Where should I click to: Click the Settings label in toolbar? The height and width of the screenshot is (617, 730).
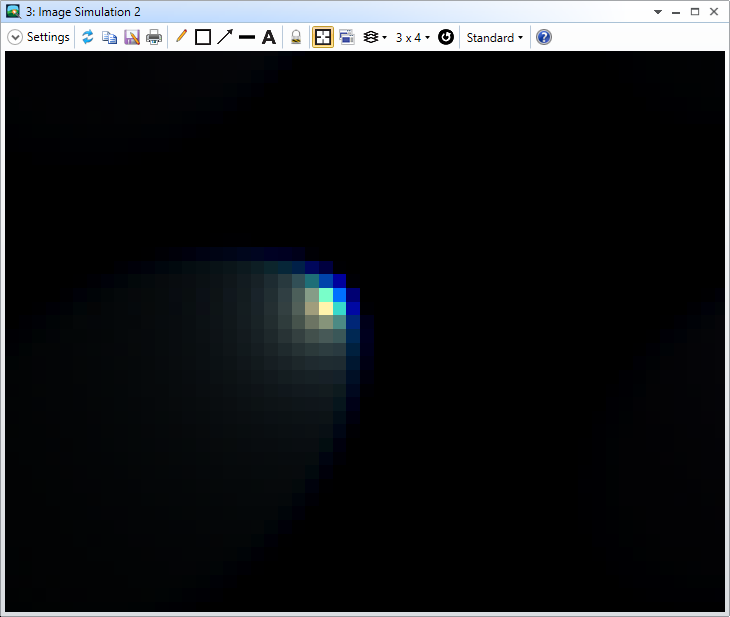[48, 37]
